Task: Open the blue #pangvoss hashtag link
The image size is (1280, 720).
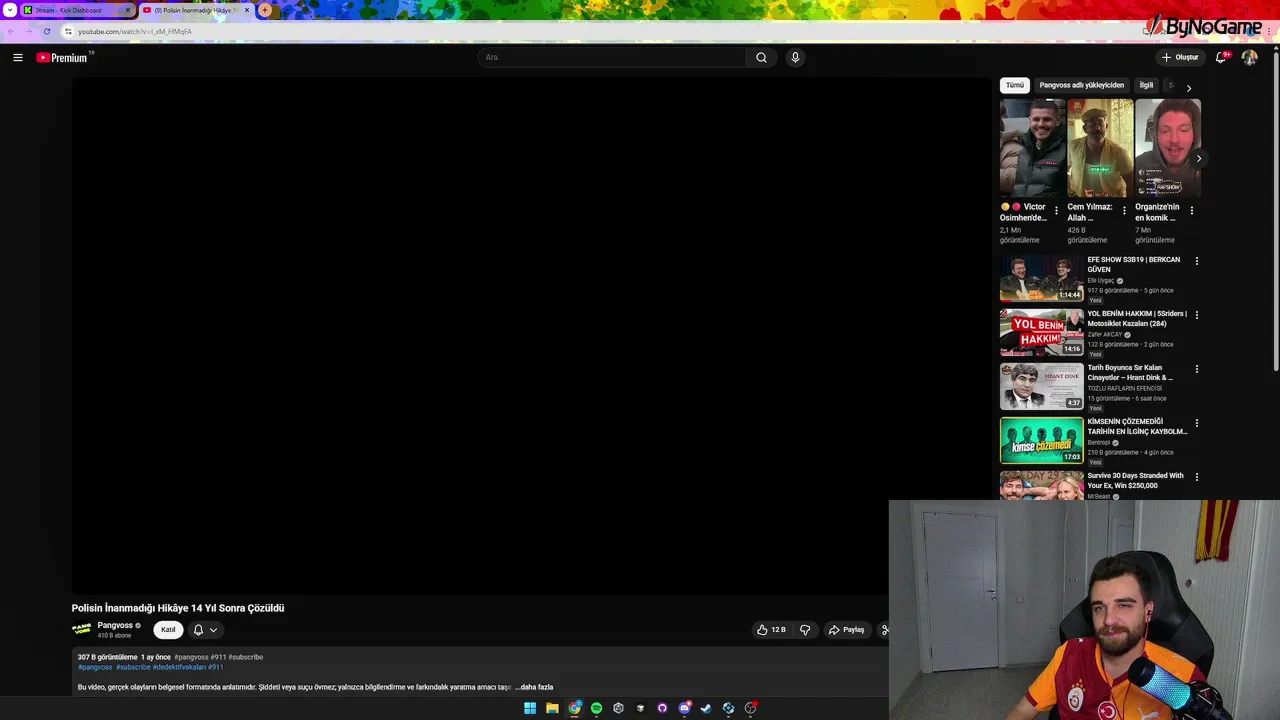Action: point(95,667)
